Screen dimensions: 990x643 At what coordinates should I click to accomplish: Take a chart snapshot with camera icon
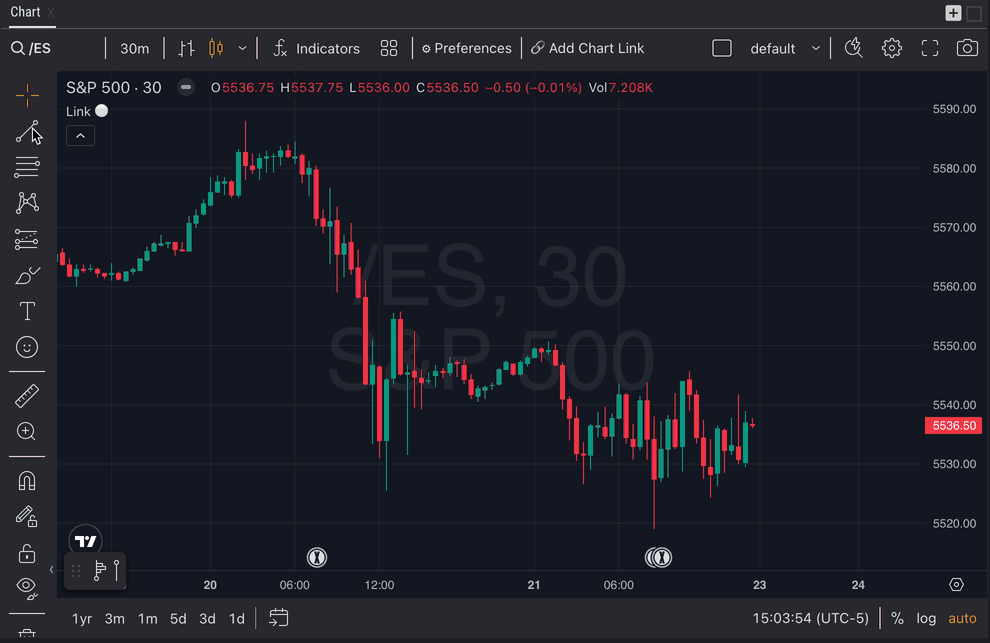966,48
